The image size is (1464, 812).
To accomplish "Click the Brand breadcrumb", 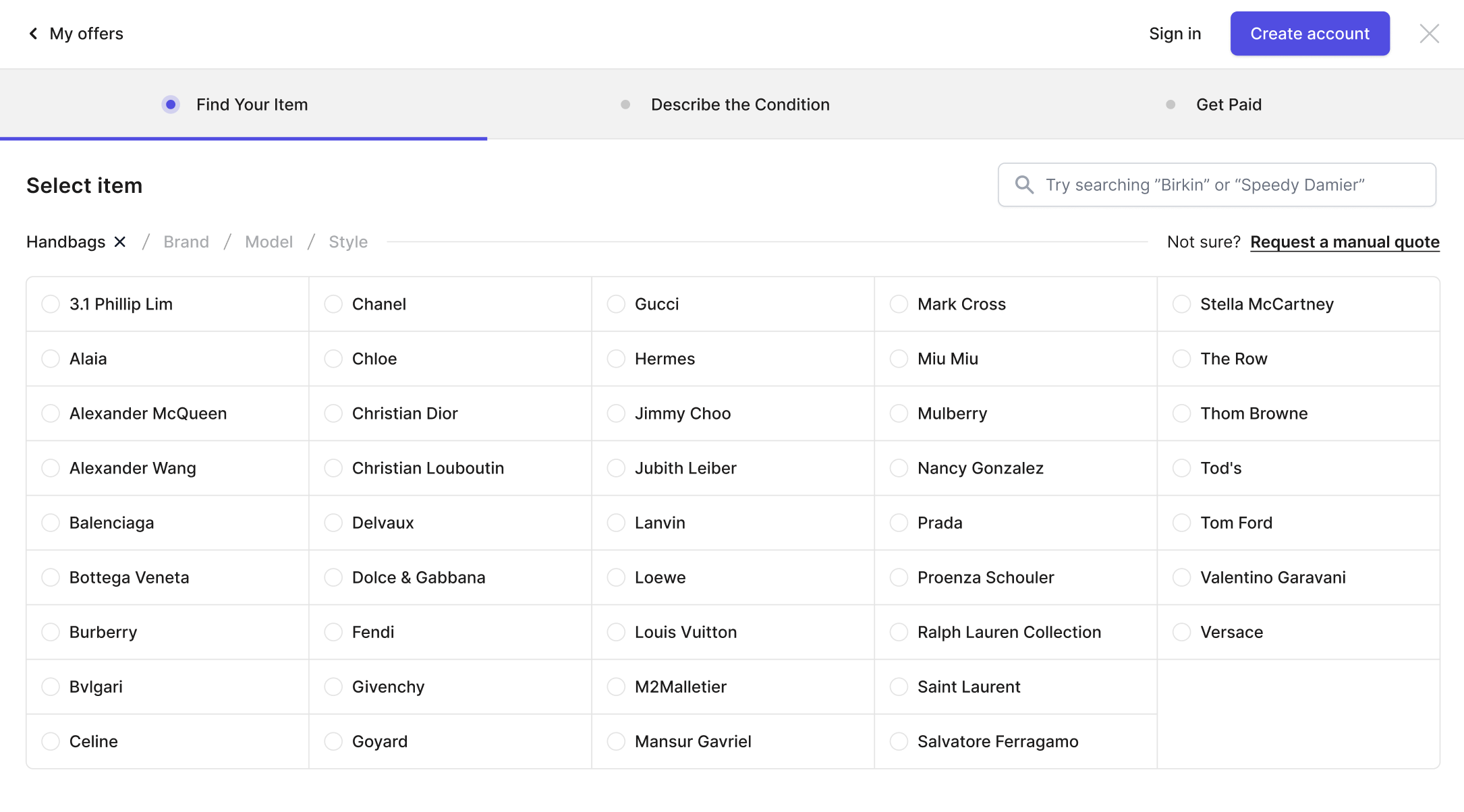I will point(186,242).
